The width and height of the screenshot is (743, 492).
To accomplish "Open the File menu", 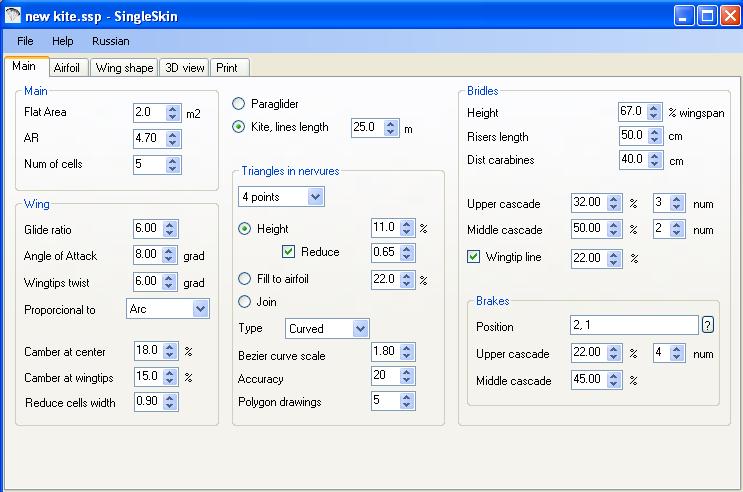I will 25,42.
